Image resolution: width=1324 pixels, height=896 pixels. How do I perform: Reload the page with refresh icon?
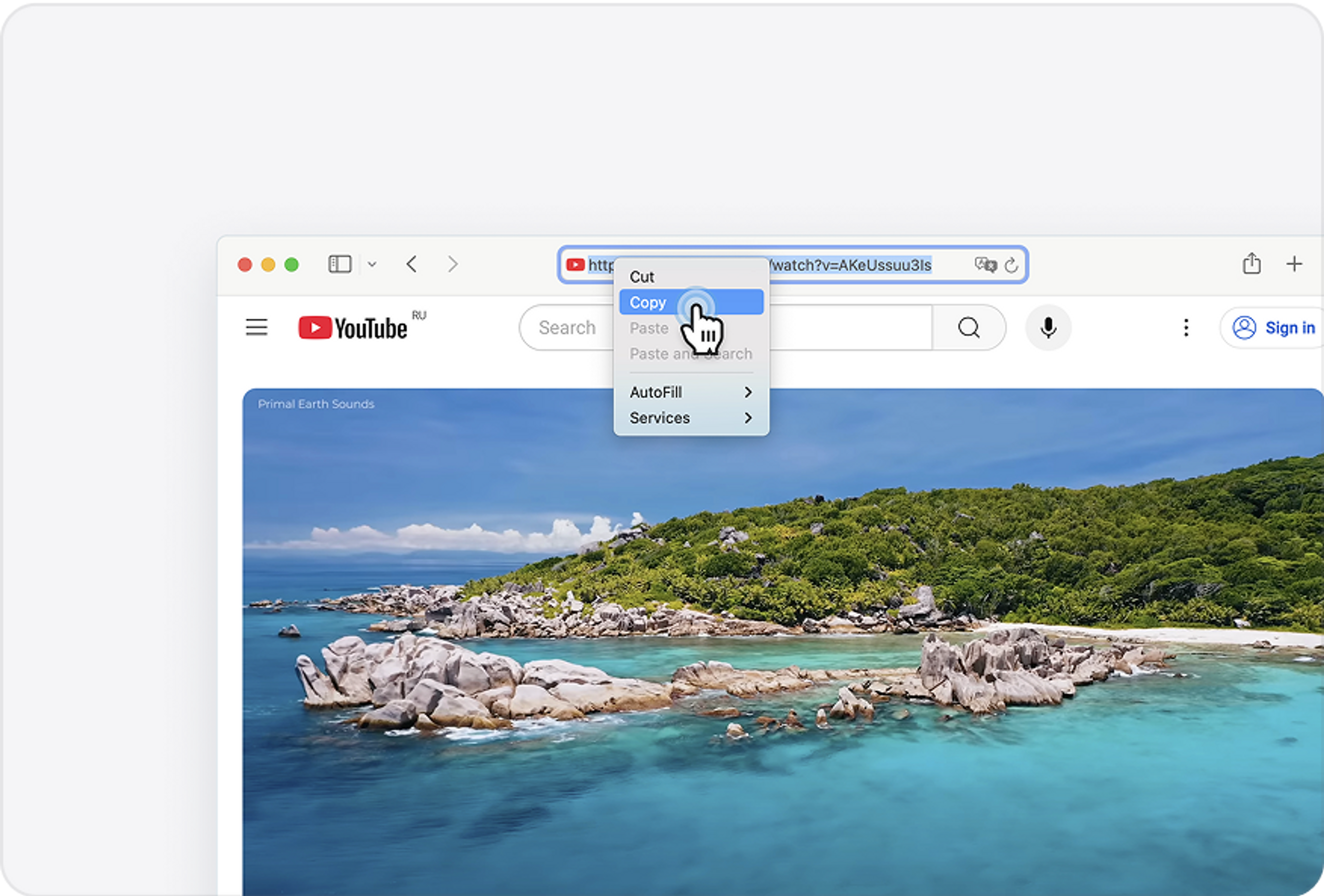pyautogui.click(x=1011, y=265)
